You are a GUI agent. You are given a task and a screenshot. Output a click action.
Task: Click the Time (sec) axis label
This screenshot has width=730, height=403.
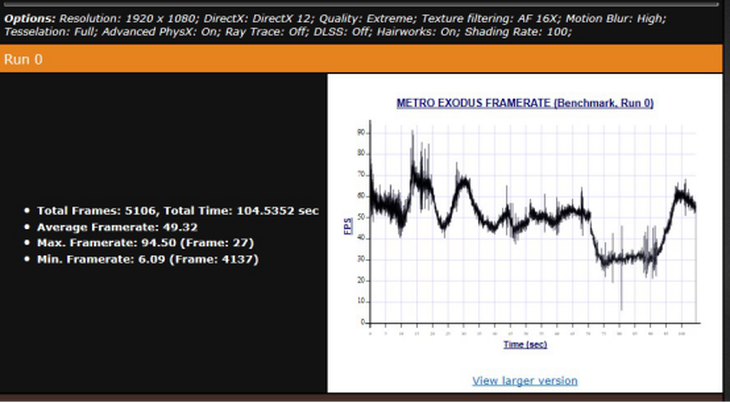pos(524,344)
